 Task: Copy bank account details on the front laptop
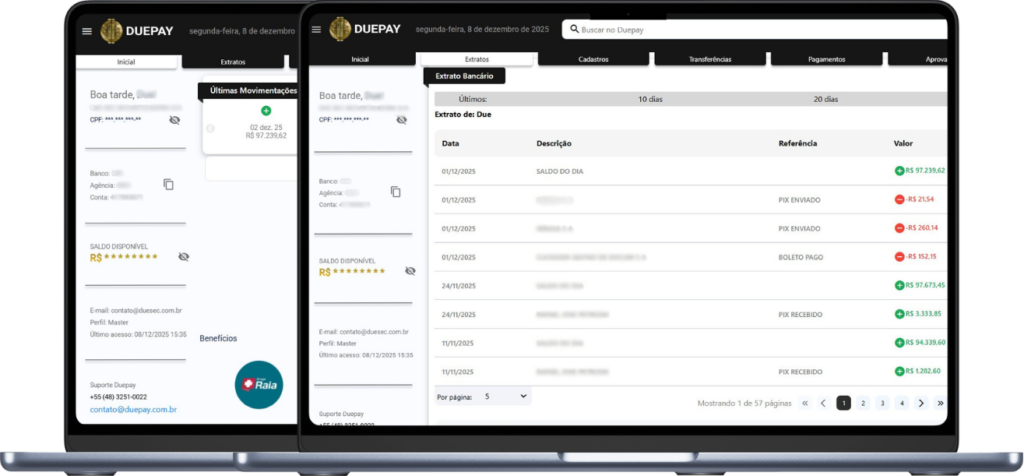396,192
